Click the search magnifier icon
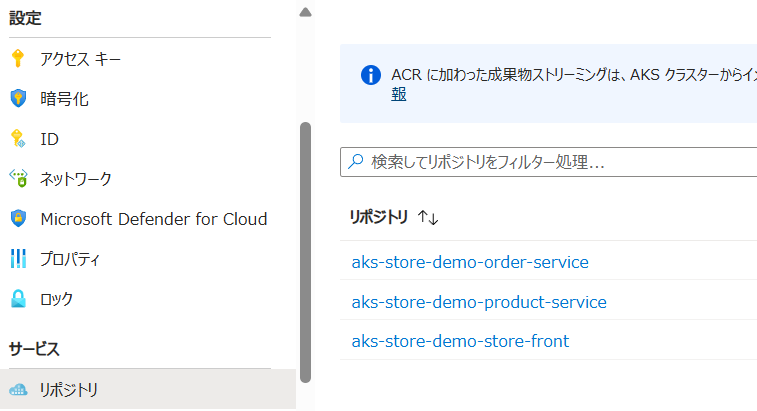Image resolution: width=757 pixels, height=411 pixels. click(x=356, y=161)
